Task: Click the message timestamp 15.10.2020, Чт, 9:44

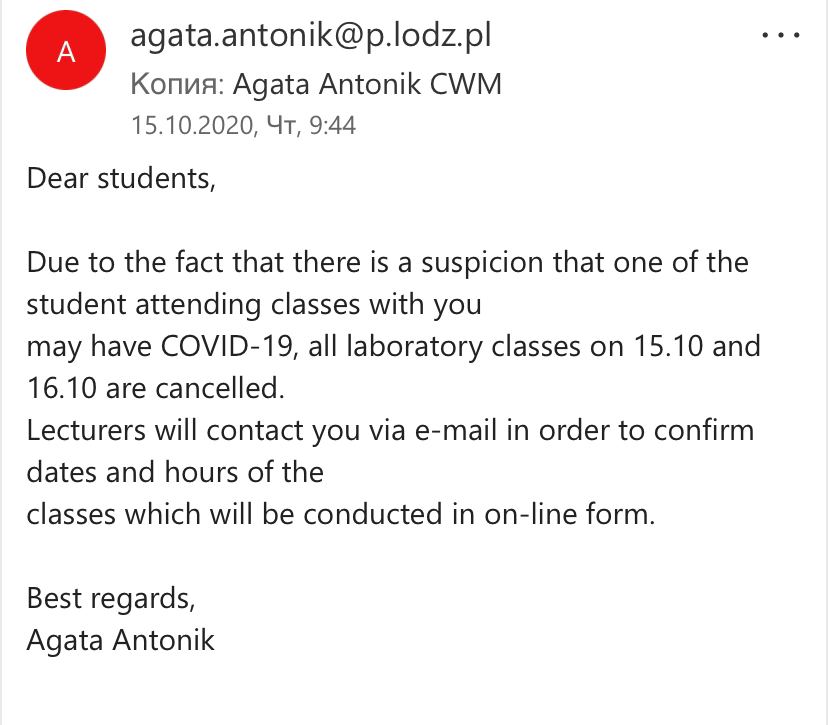Action: click(243, 126)
